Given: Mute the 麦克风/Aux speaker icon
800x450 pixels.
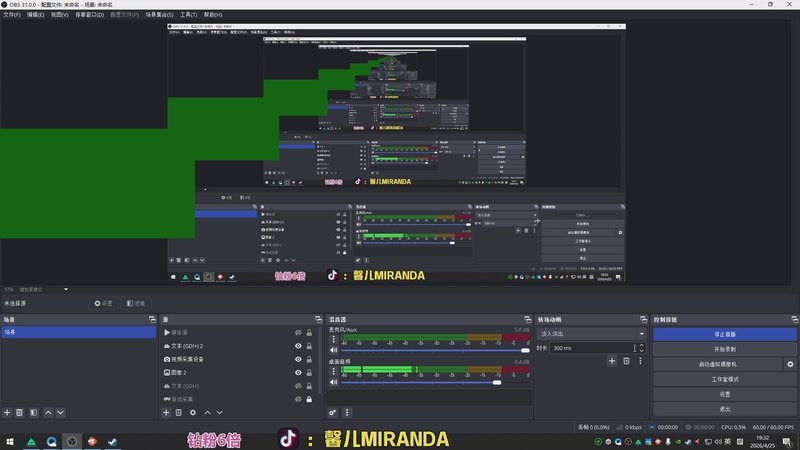Looking at the screenshot, I should coord(334,350).
